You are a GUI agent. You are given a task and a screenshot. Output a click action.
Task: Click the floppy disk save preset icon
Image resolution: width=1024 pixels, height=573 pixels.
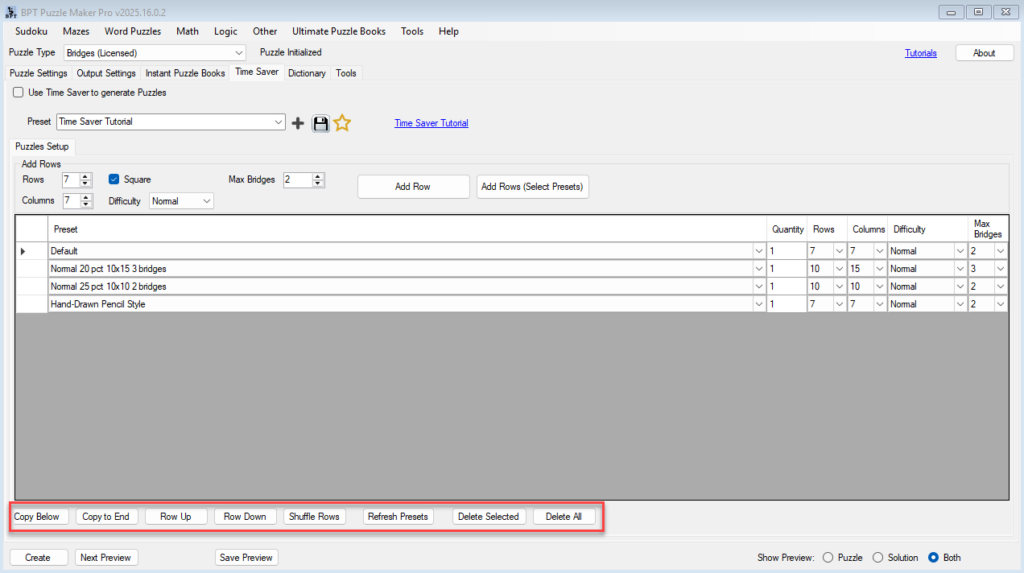point(320,123)
